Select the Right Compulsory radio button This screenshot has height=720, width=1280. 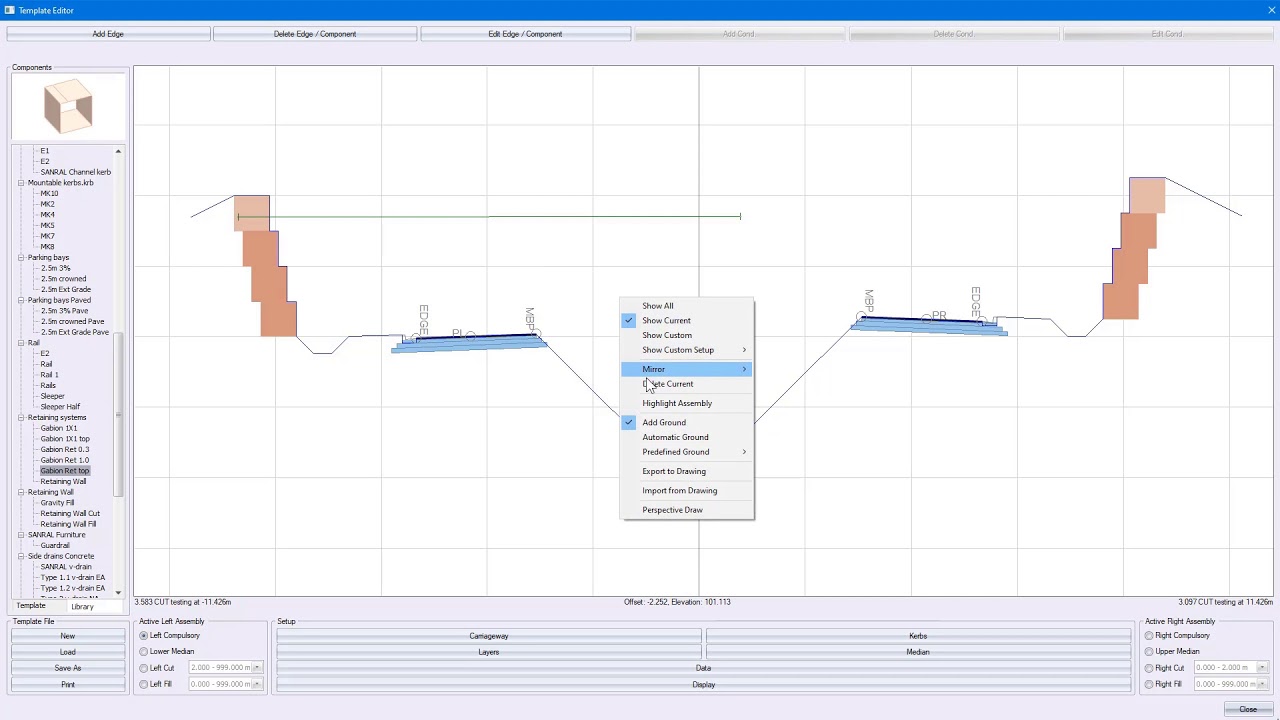click(x=1150, y=636)
